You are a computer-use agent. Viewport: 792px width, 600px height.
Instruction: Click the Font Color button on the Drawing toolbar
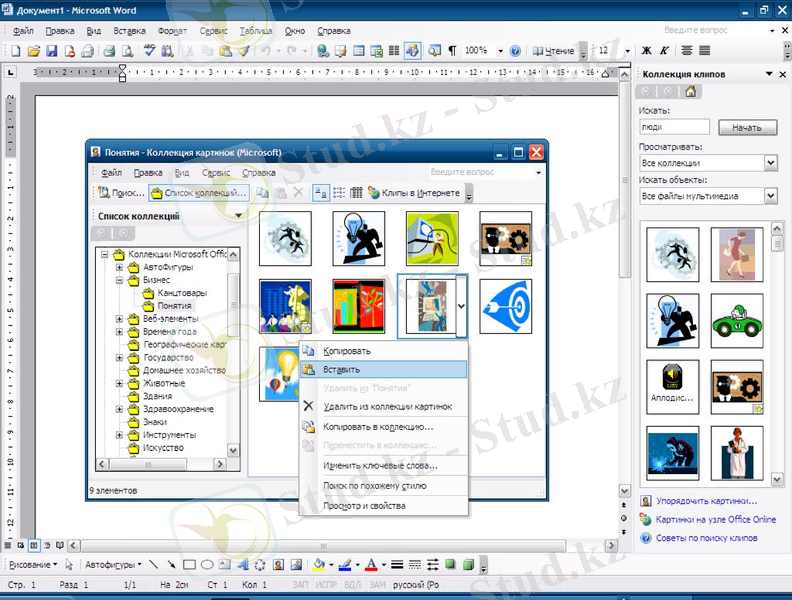click(371, 565)
